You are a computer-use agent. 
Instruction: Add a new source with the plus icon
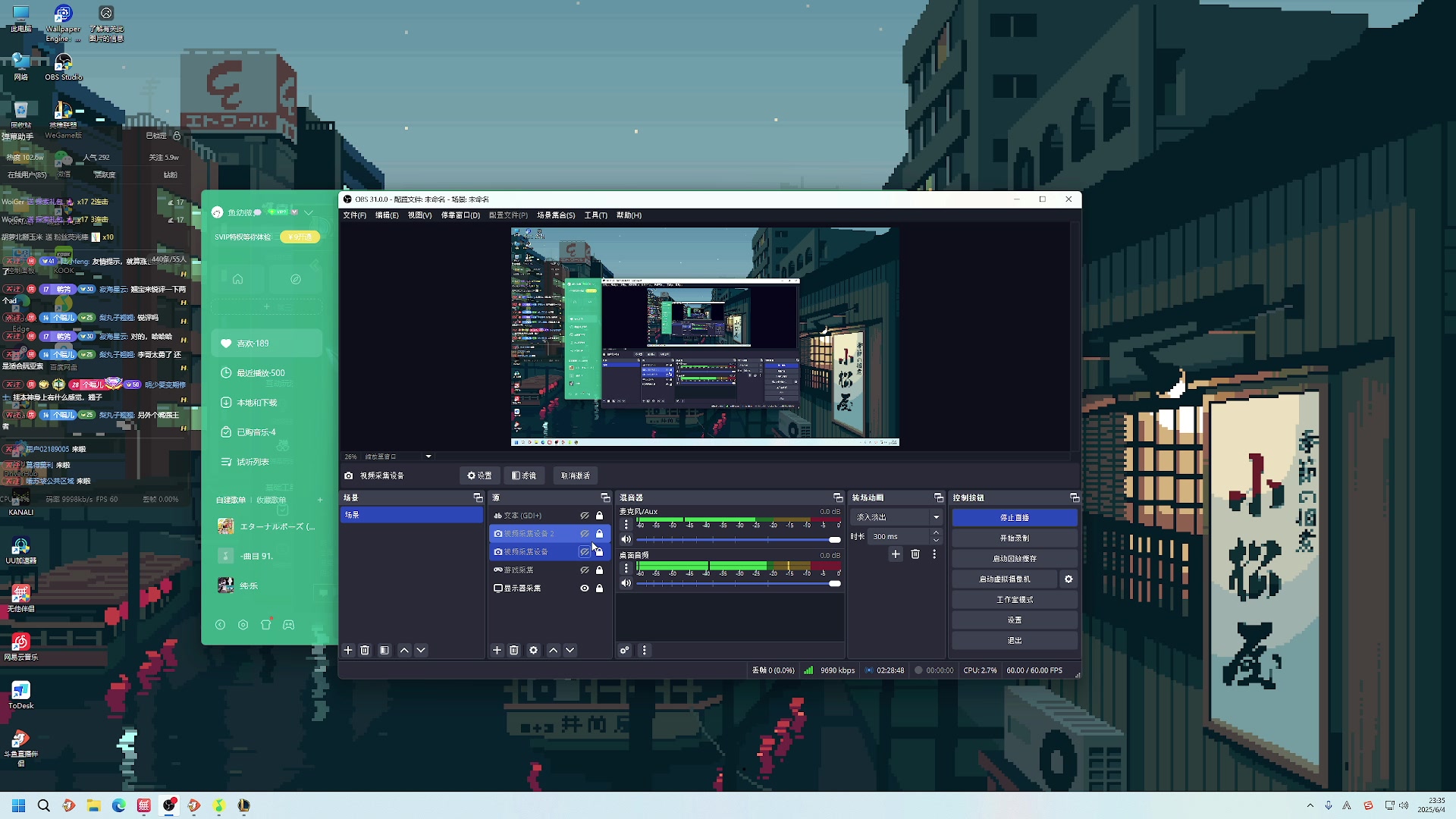497,650
